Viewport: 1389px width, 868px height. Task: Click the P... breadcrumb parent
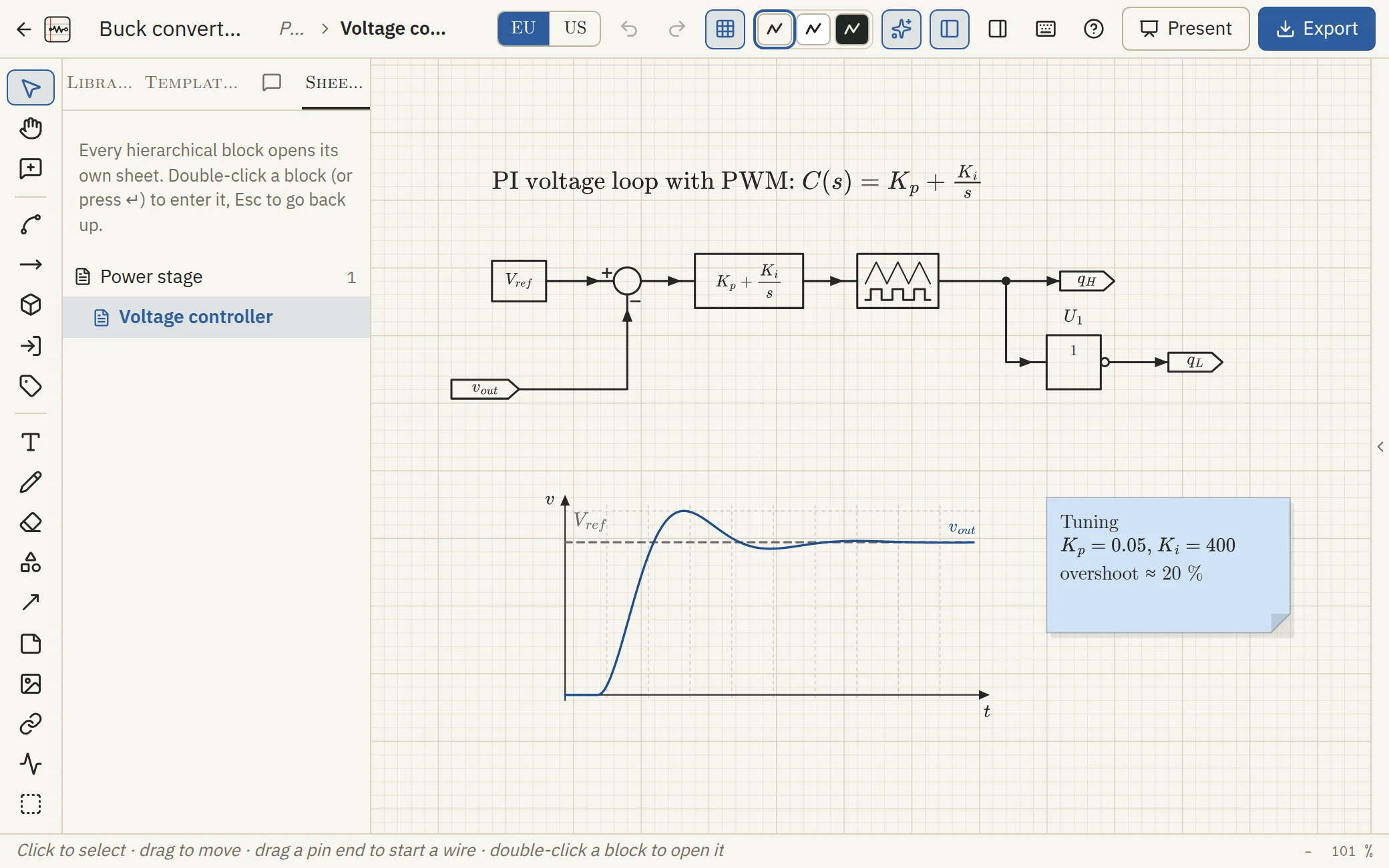pos(292,29)
